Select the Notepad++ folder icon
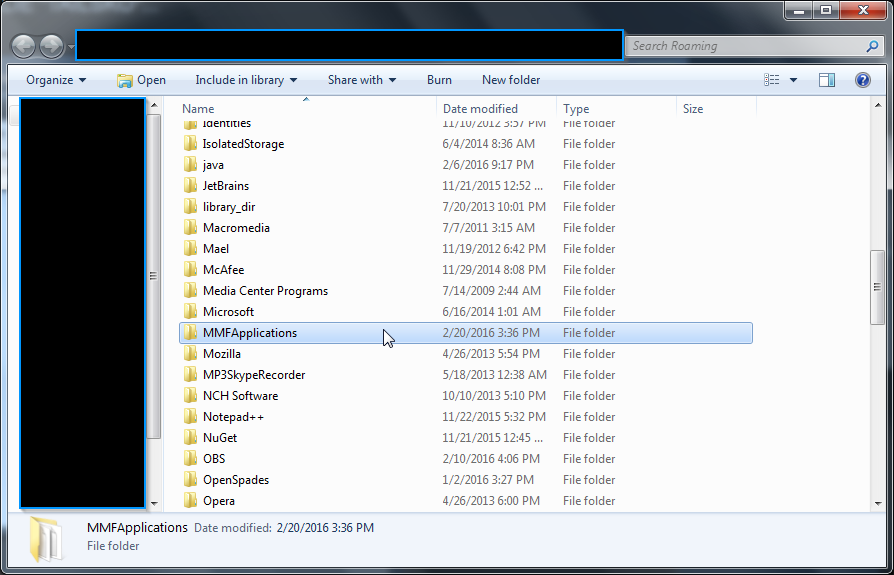 click(190, 417)
